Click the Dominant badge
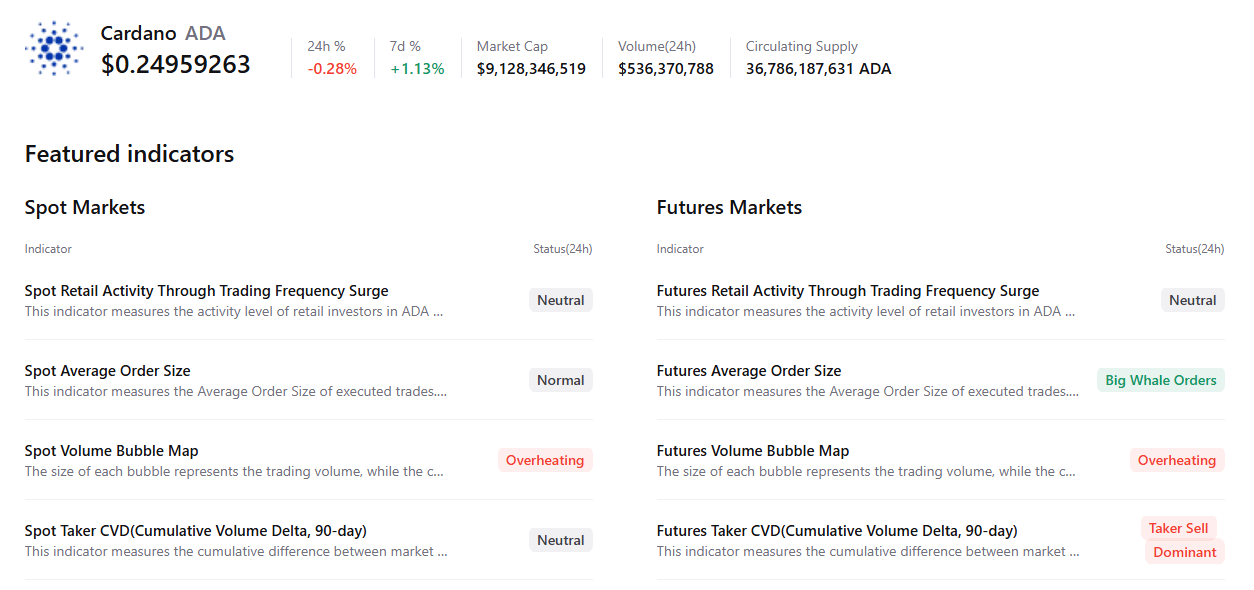 (x=1185, y=552)
